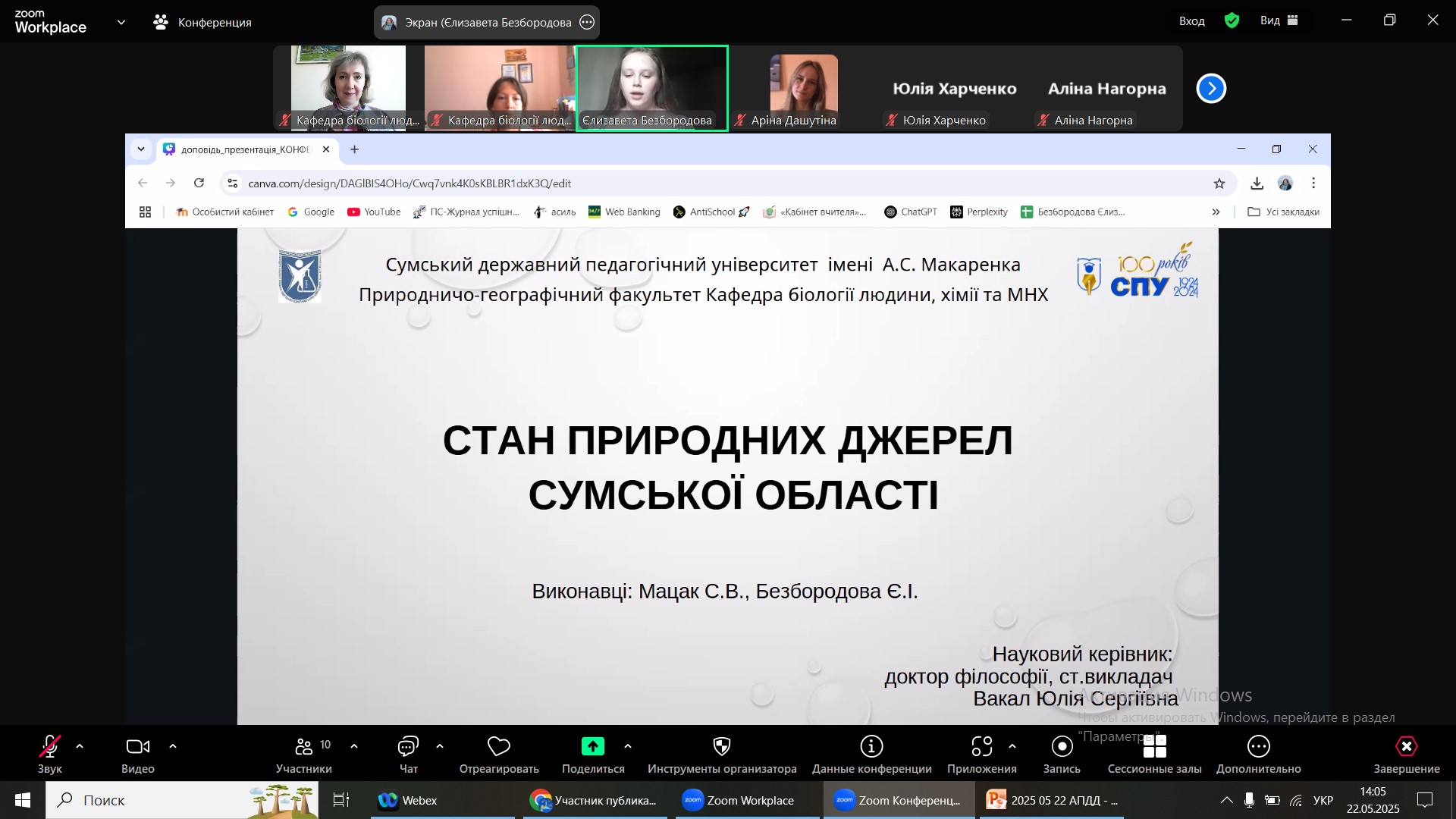
Task: Open the Конференция menu item
Action: pos(202,22)
